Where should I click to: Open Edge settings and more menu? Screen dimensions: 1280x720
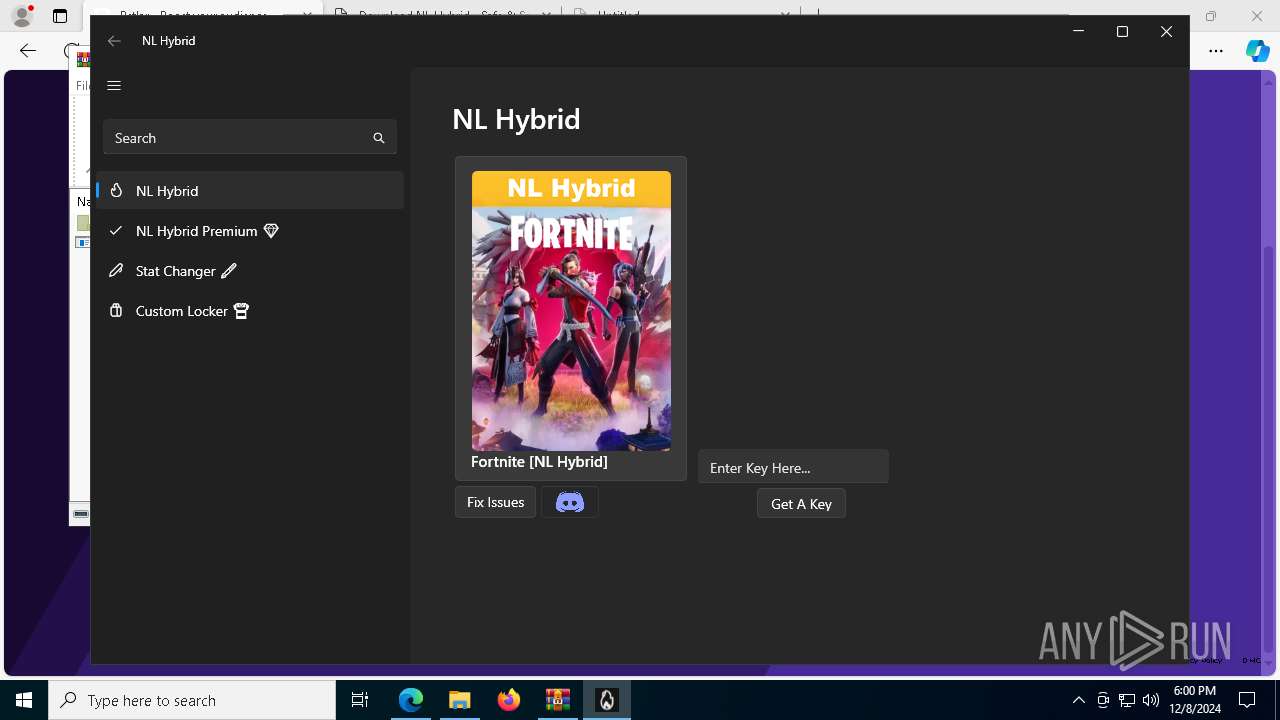[x=1216, y=51]
